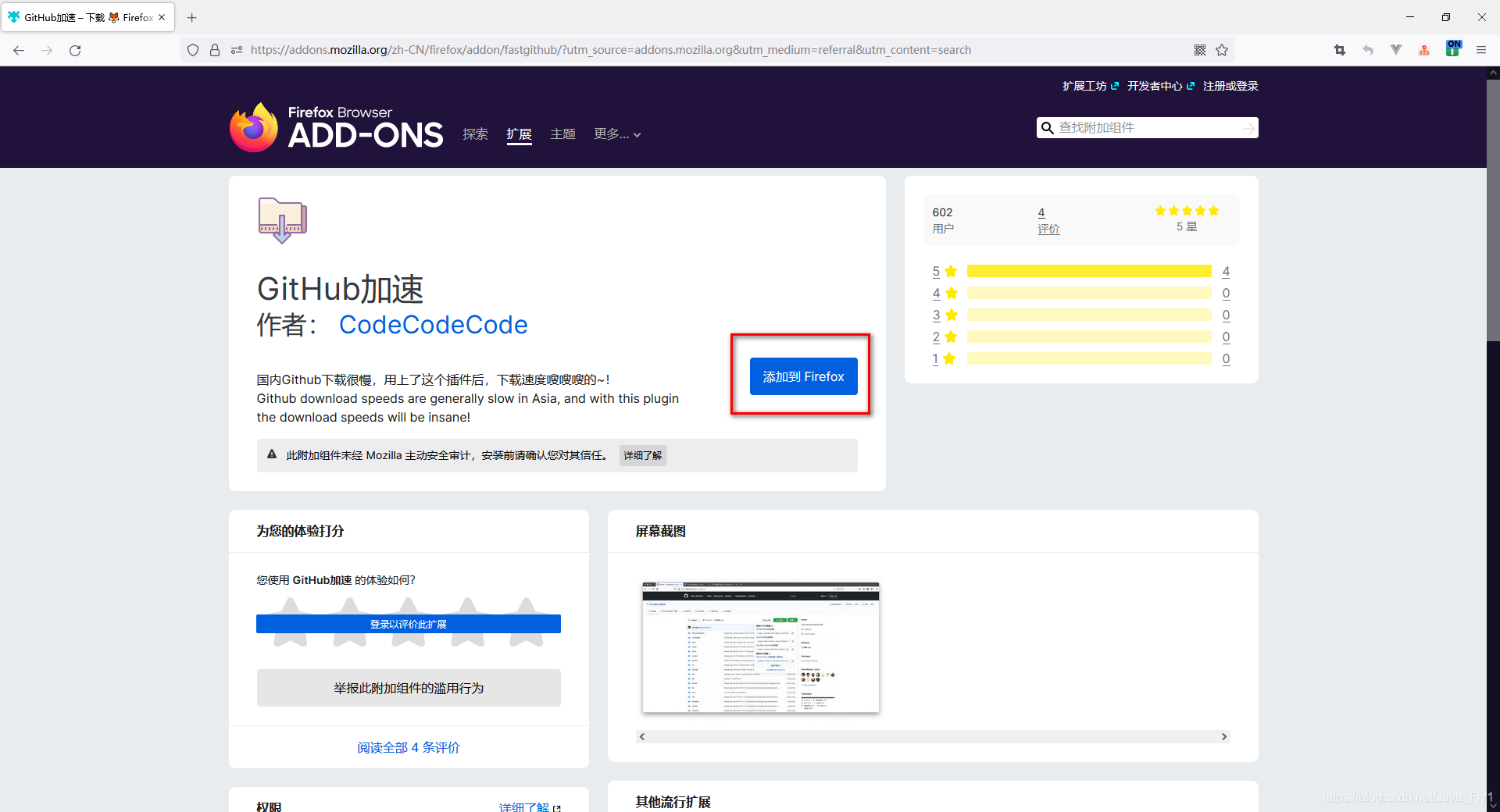
Task: Click the 602 用户 count text
Action: 943,220
